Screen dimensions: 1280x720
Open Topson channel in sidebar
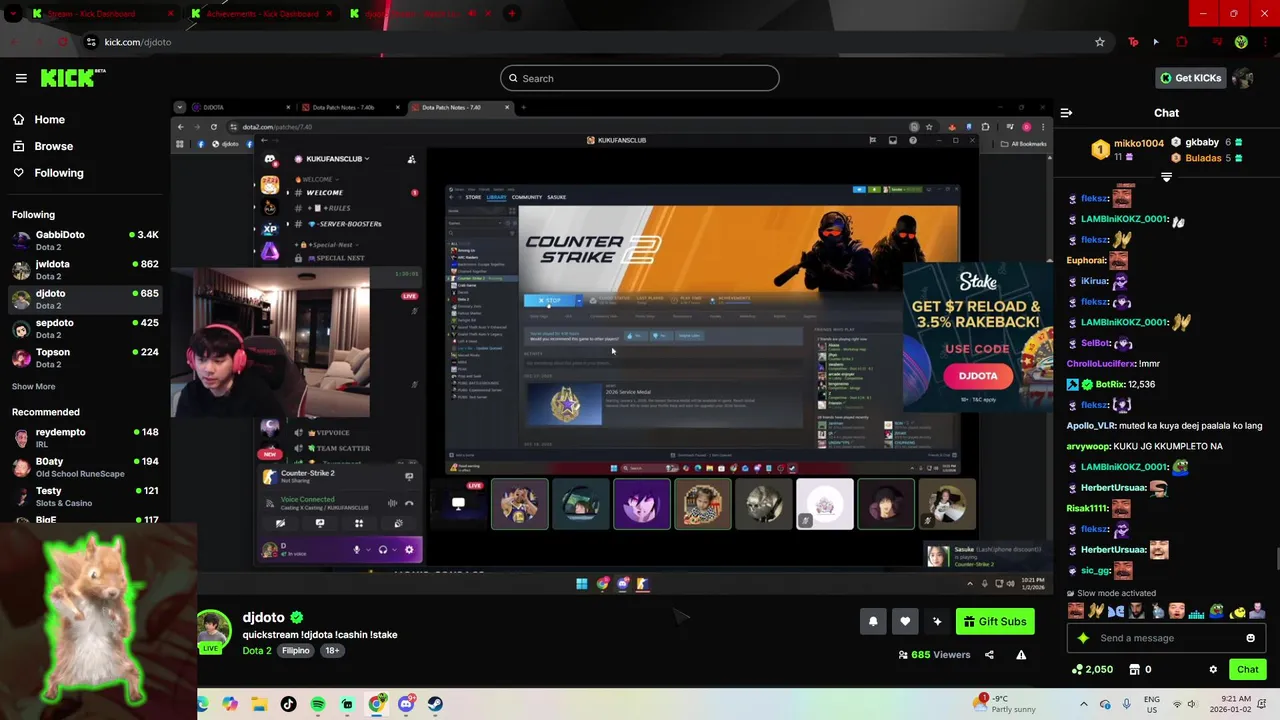coord(85,358)
